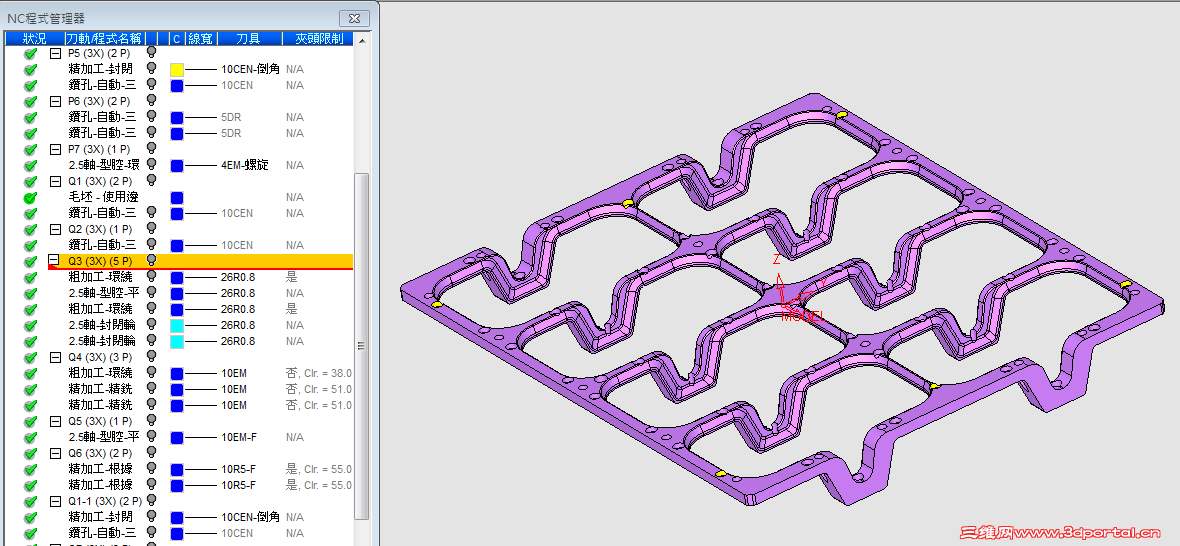The image size is (1180, 546).
Task: Click the 刀具 column header
Action: (248, 38)
